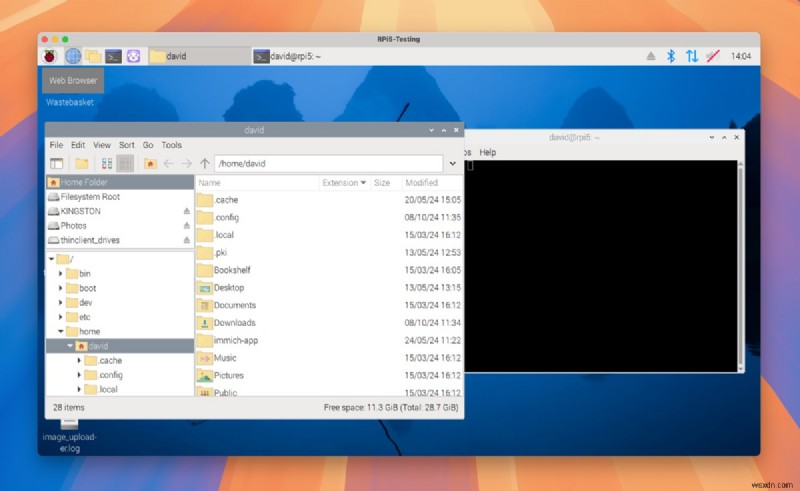Image resolution: width=800 pixels, height=491 pixels.
Task: Launch the Web Browser globe icon
Action: (73, 56)
